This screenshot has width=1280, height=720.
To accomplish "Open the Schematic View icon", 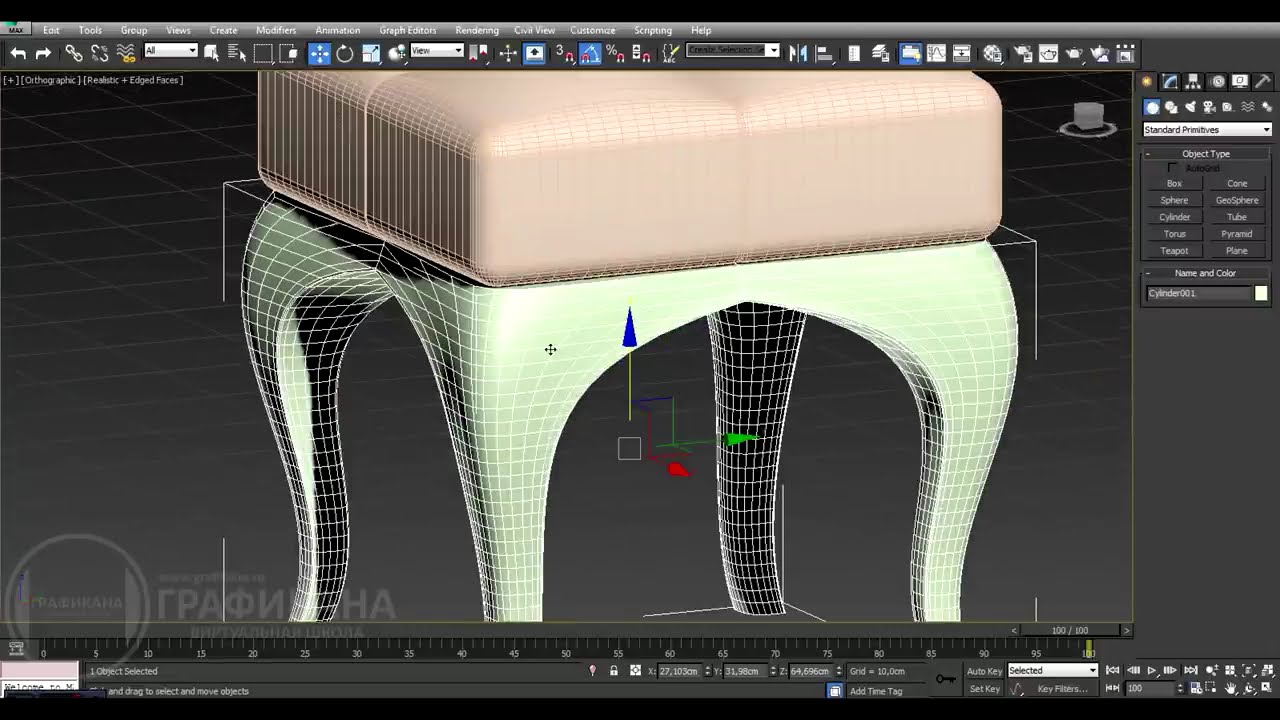I will (x=962, y=53).
